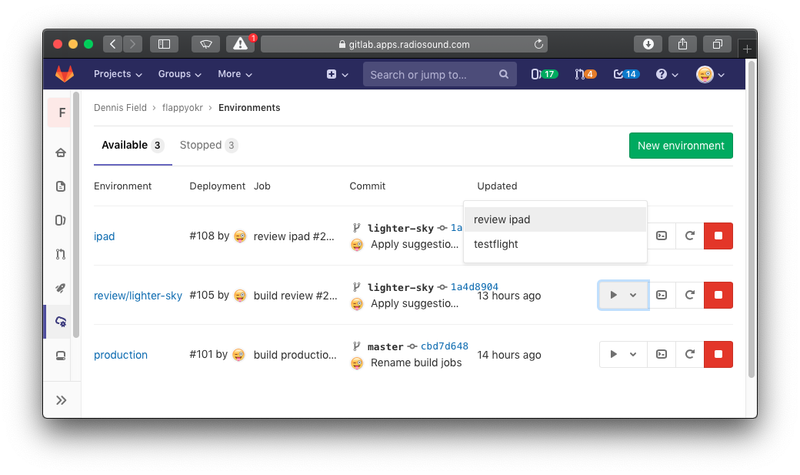800x475 pixels.
Task: Re-deploy the production environment
Action: point(690,354)
